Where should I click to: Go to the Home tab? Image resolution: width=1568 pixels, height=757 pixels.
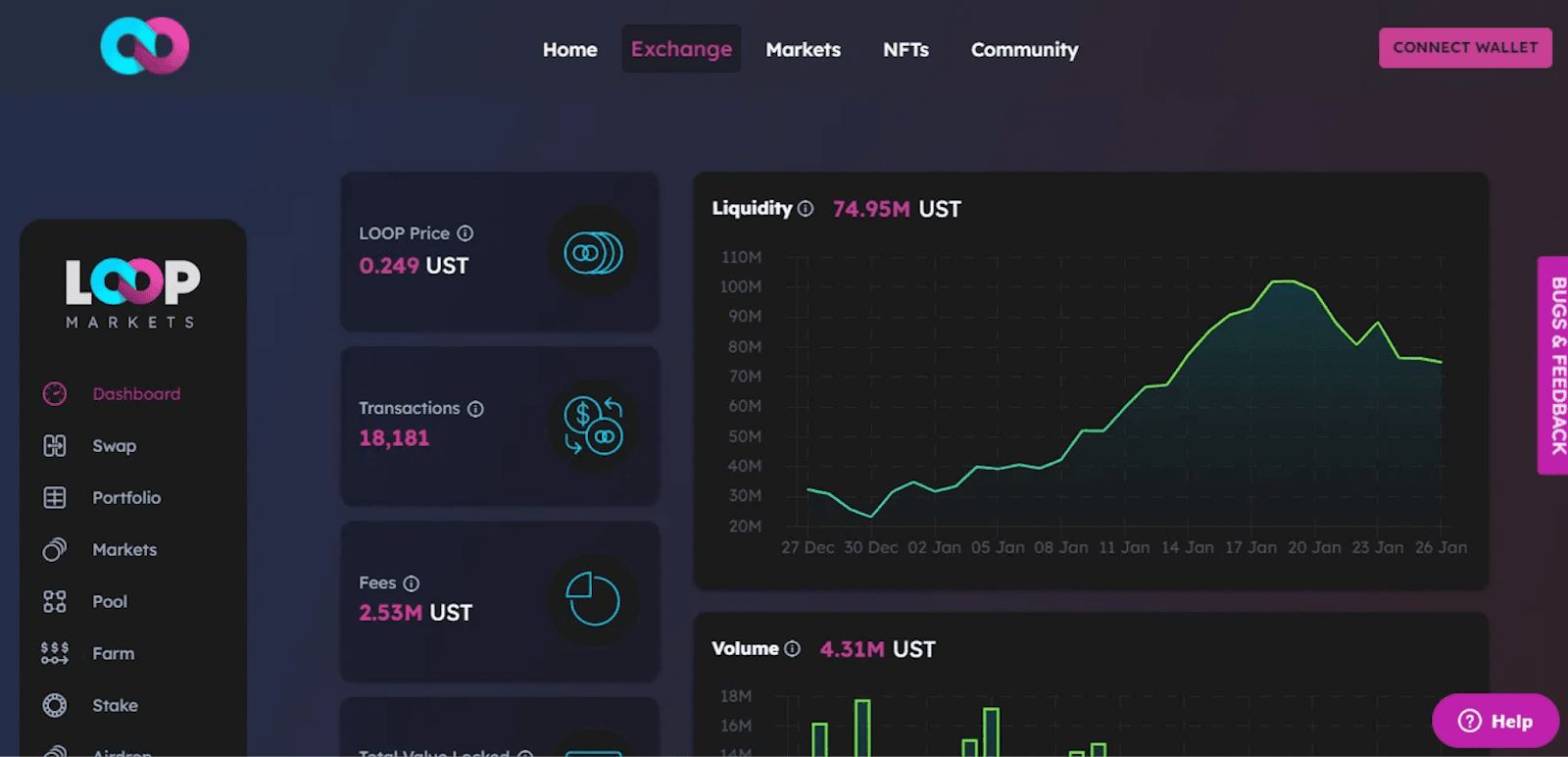[x=570, y=50]
